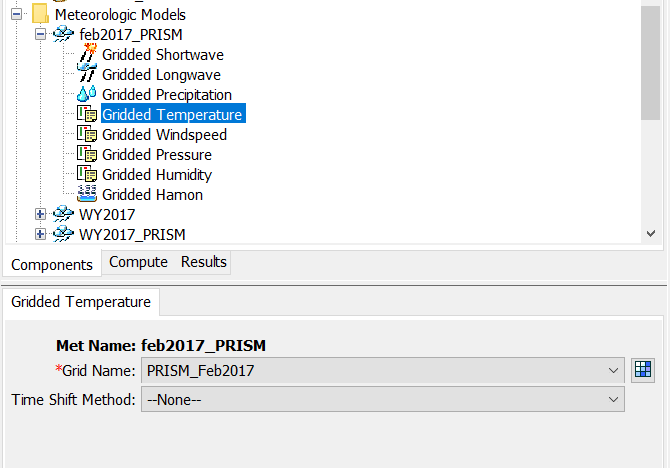The image size is (670, 468).
Task: Switch to the Results tab
Action: pos(204,262)
